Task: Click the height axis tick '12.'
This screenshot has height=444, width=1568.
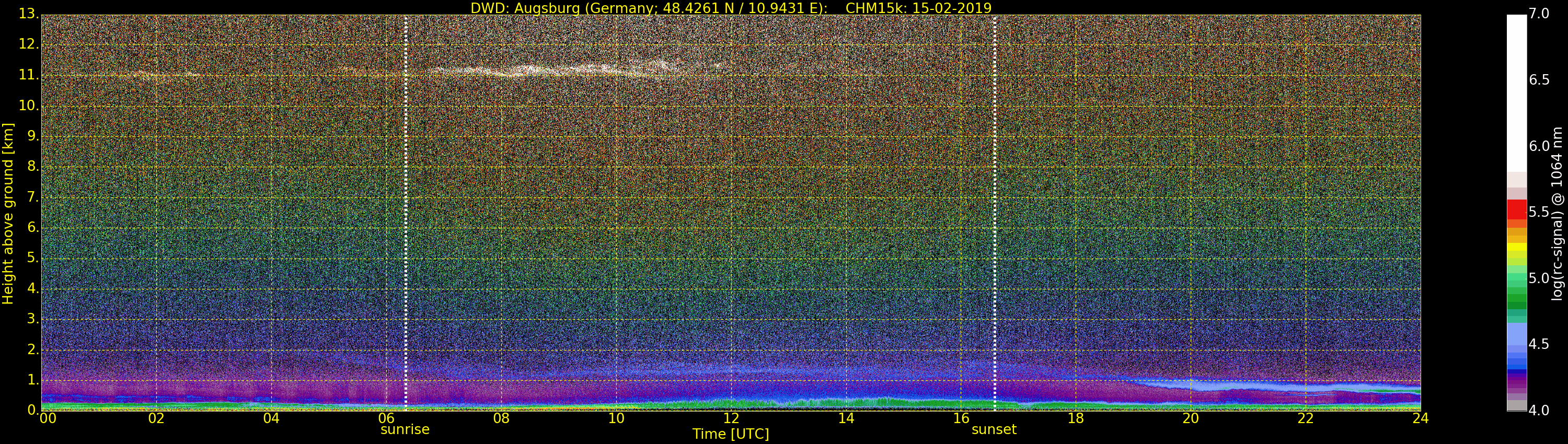Action: pyautogui.click(x=29, y=44)
